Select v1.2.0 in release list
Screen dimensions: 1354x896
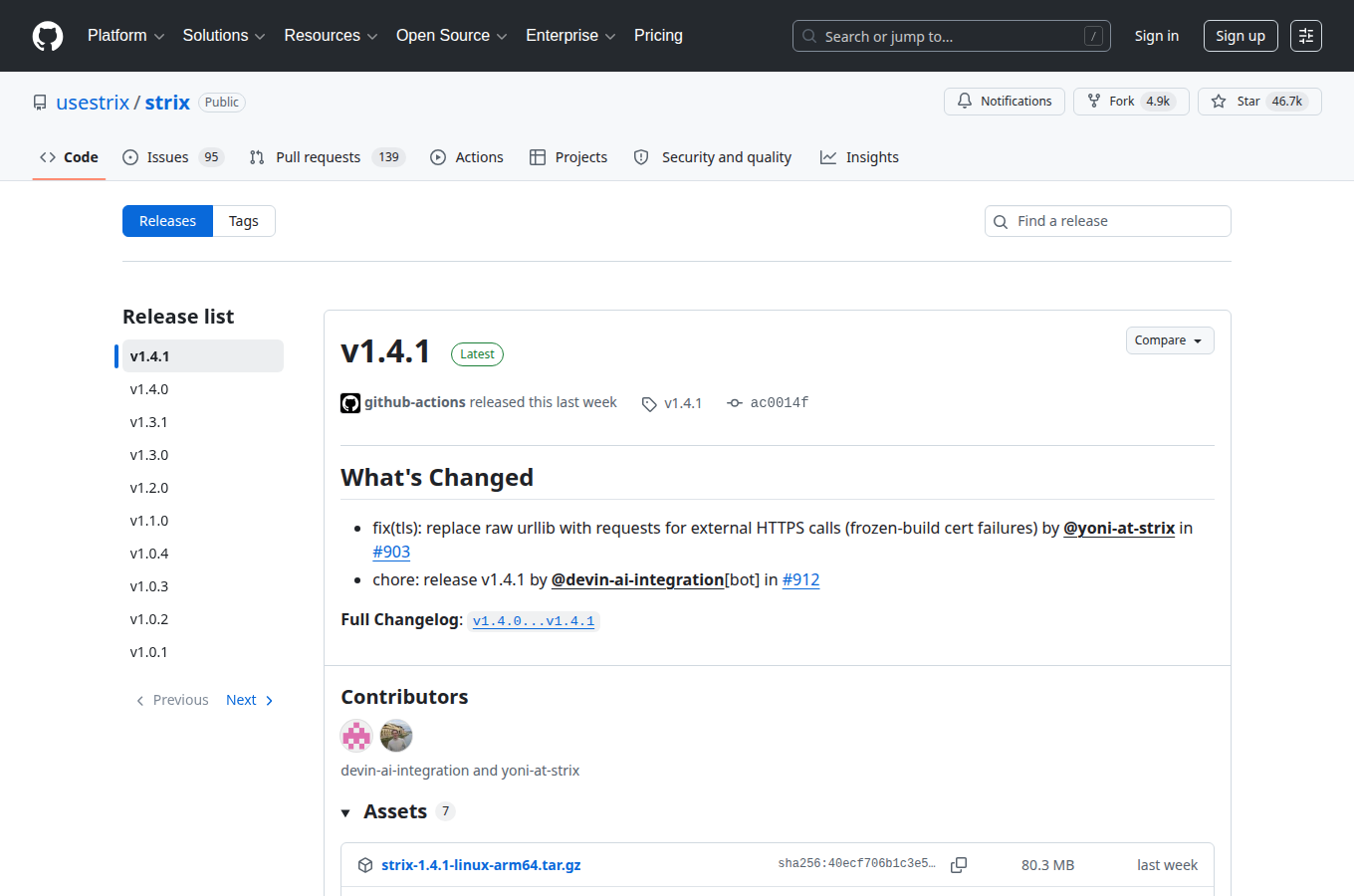pos(202,488)
